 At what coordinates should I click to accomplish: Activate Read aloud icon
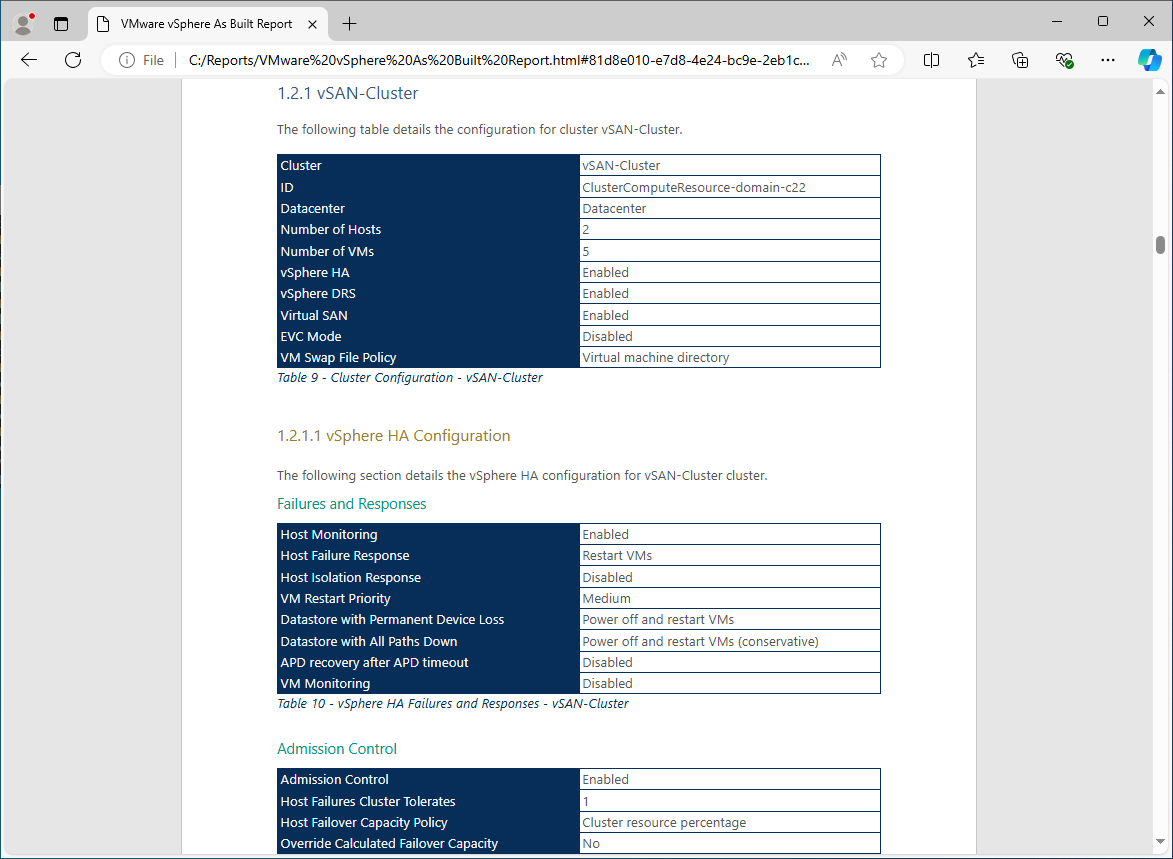[x=839, y=60]
